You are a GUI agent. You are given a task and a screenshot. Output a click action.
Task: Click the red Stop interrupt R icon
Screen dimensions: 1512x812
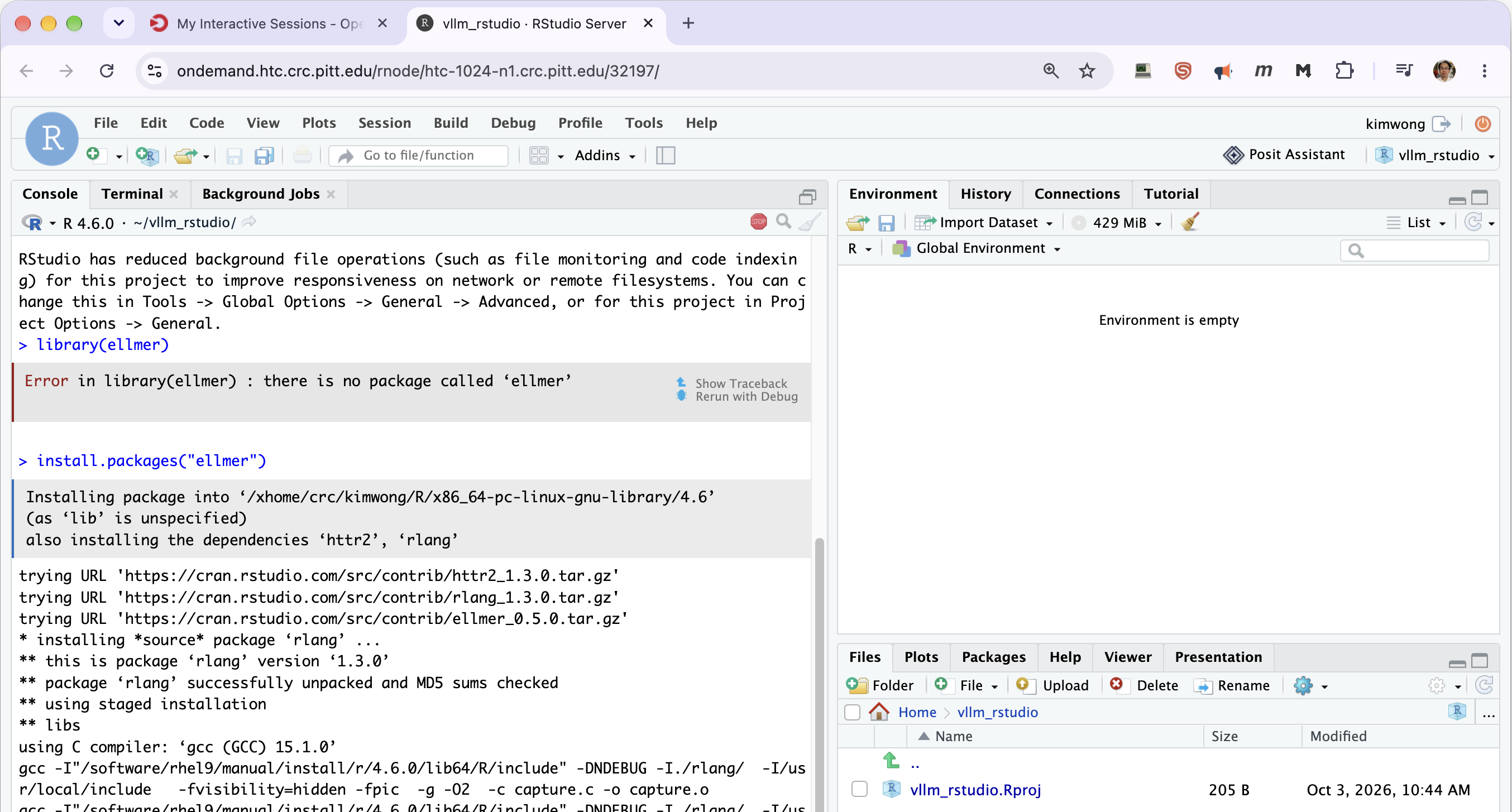(x=758, y=222)
